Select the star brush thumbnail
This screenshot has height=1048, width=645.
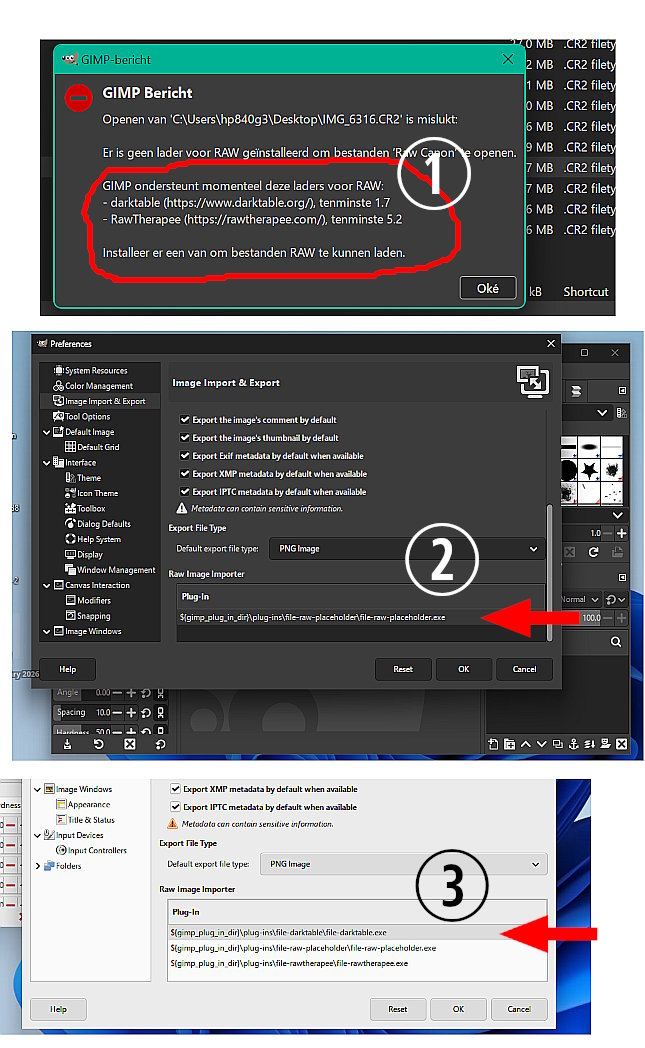point(590,470)
